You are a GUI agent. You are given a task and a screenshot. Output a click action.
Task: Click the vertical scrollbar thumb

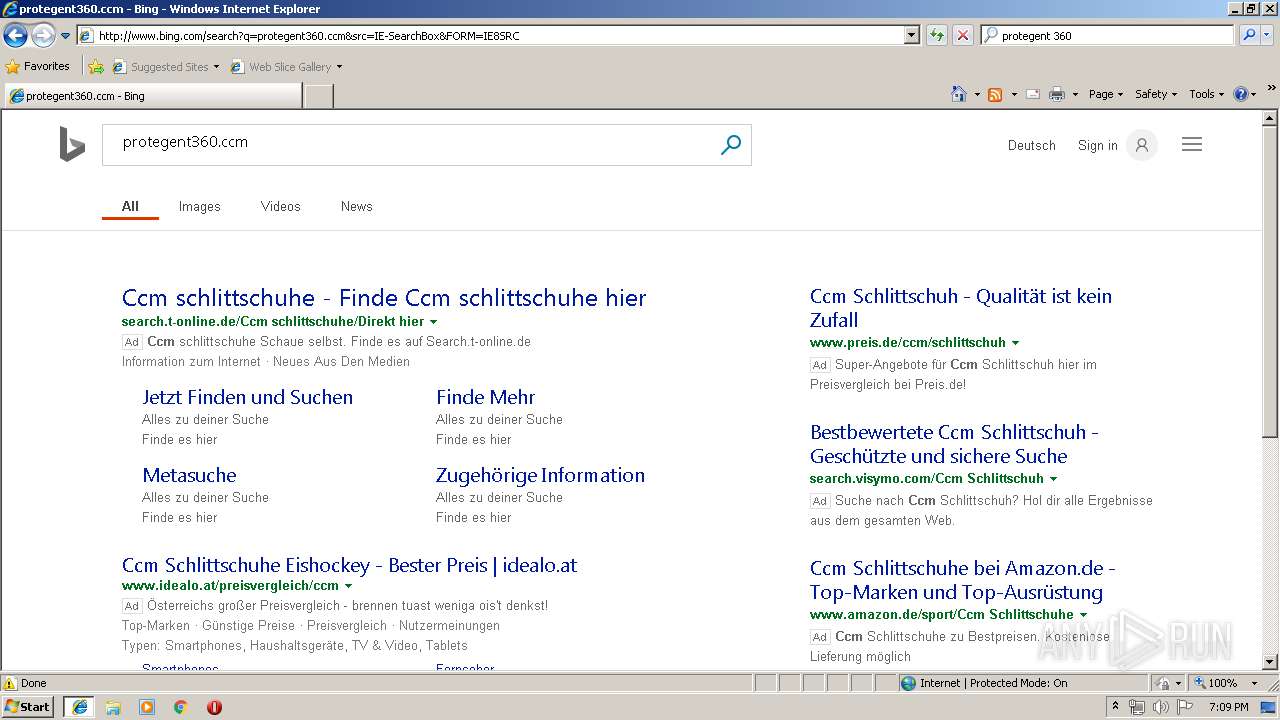pos(1270,282)
